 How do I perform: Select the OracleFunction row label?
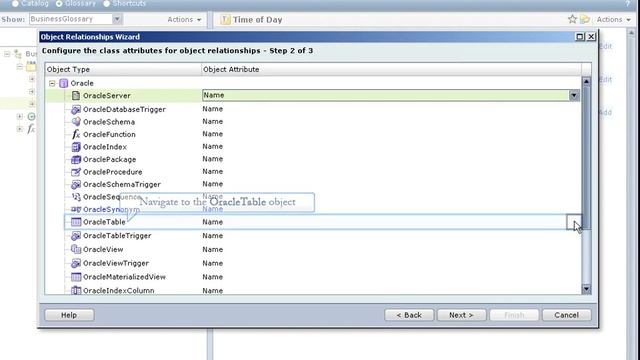[109, 134]
